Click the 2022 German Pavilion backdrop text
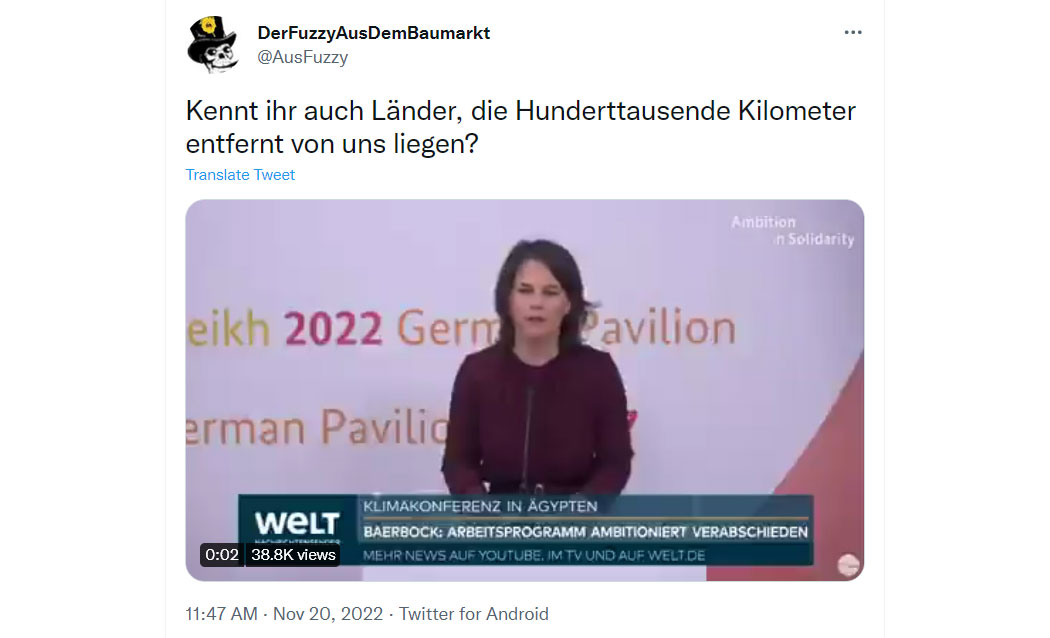The height and width of the screenshot is (638, 1050). [x=461, y=328]
